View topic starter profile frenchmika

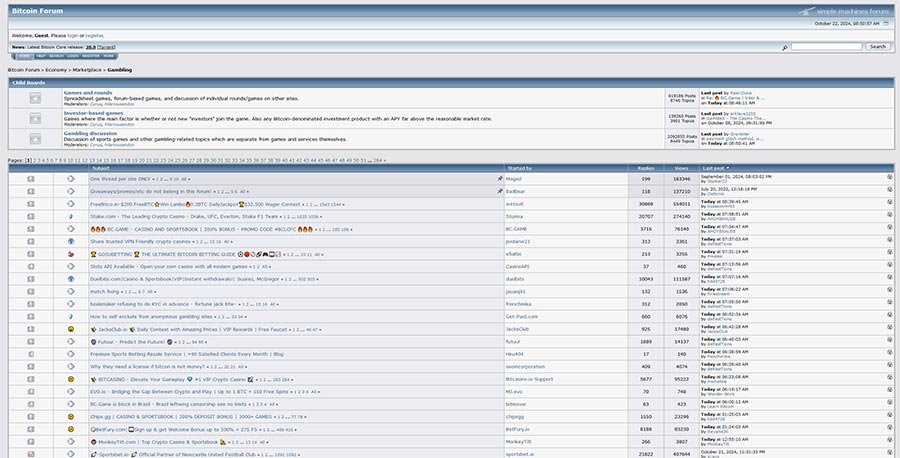pyautogui.click(x=518, y=304)
